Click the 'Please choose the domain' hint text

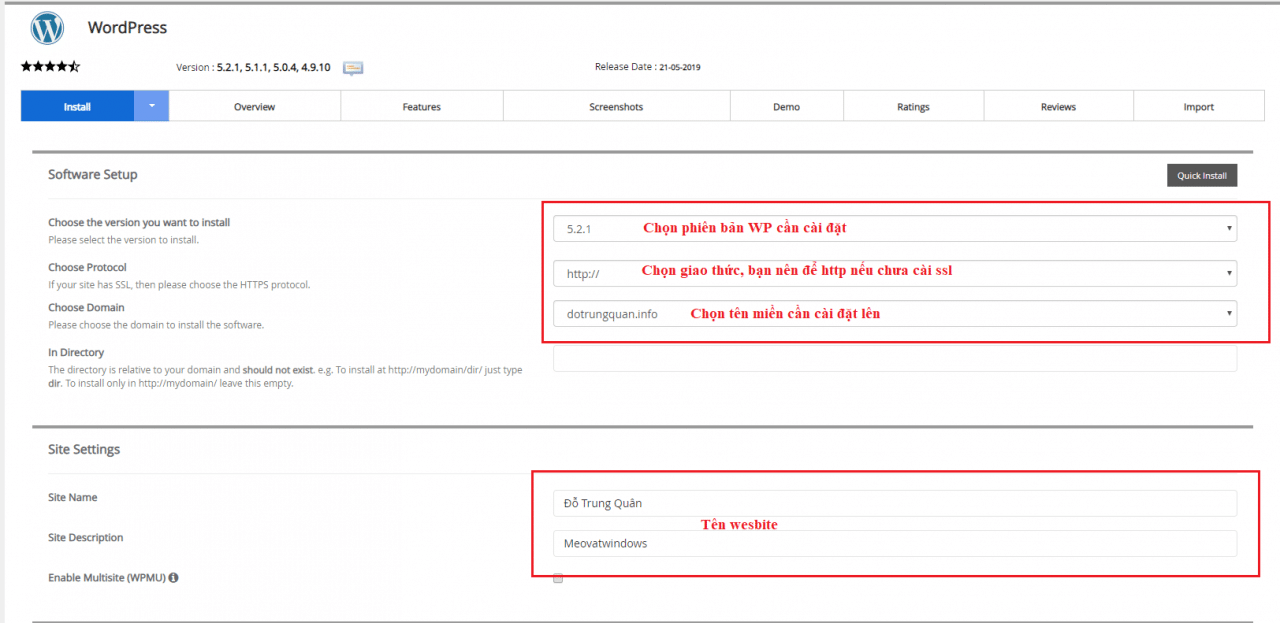(x=156, y=325)
